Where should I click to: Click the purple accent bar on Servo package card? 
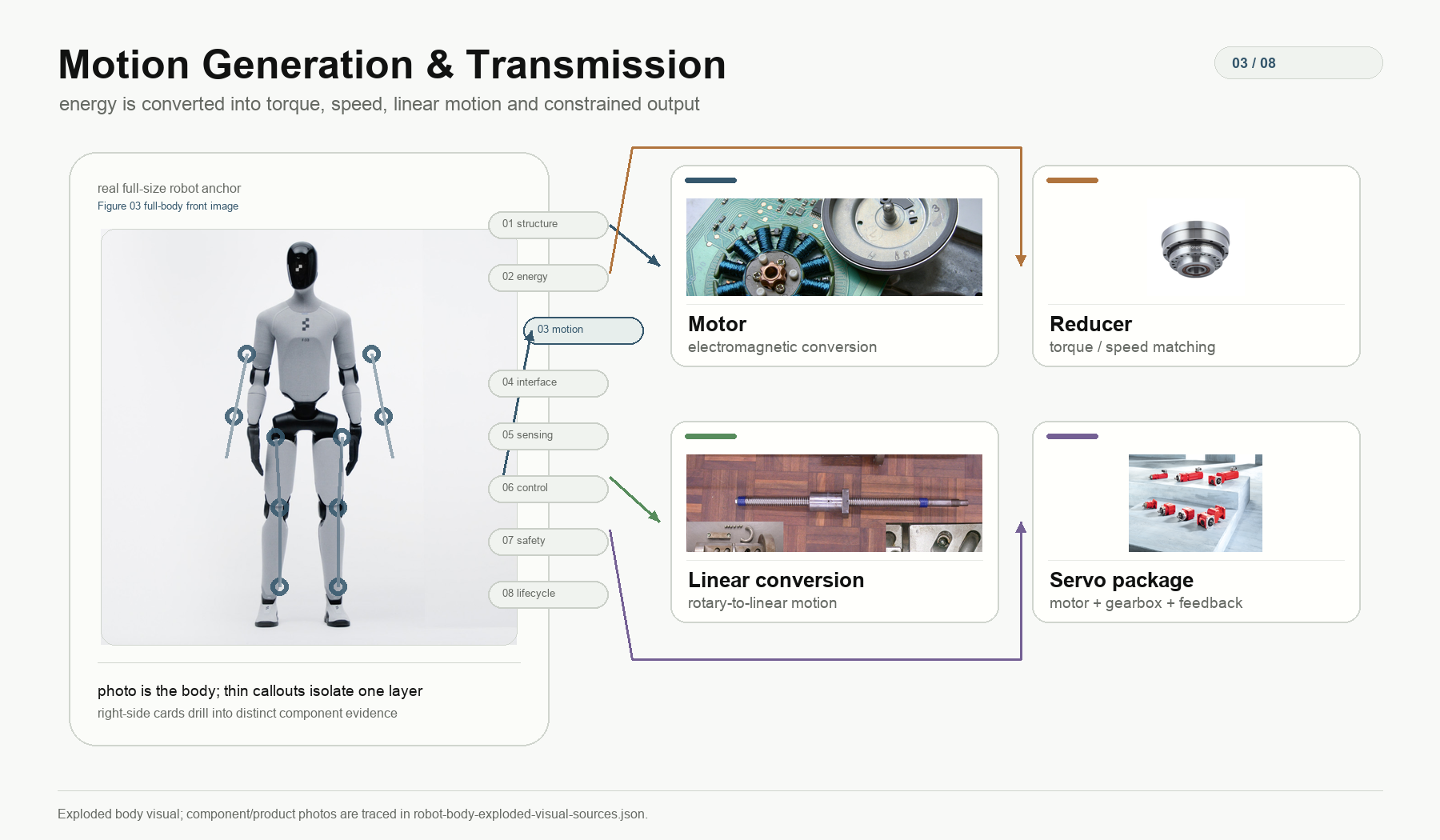point(1072,437)
